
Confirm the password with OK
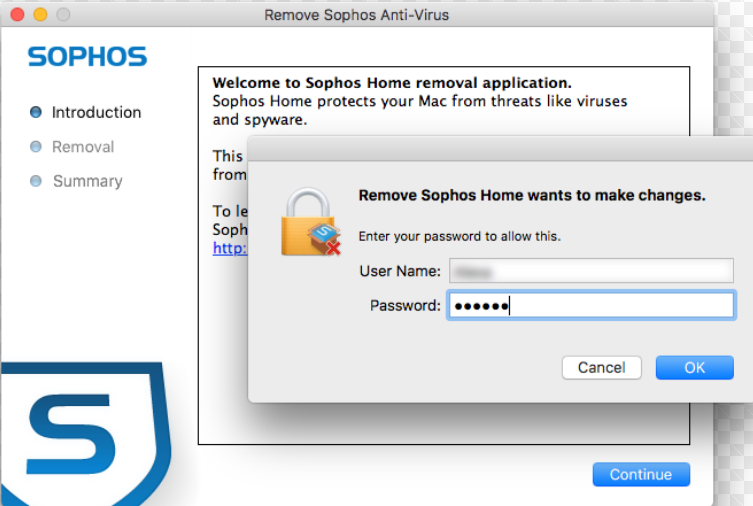point(694,368)
